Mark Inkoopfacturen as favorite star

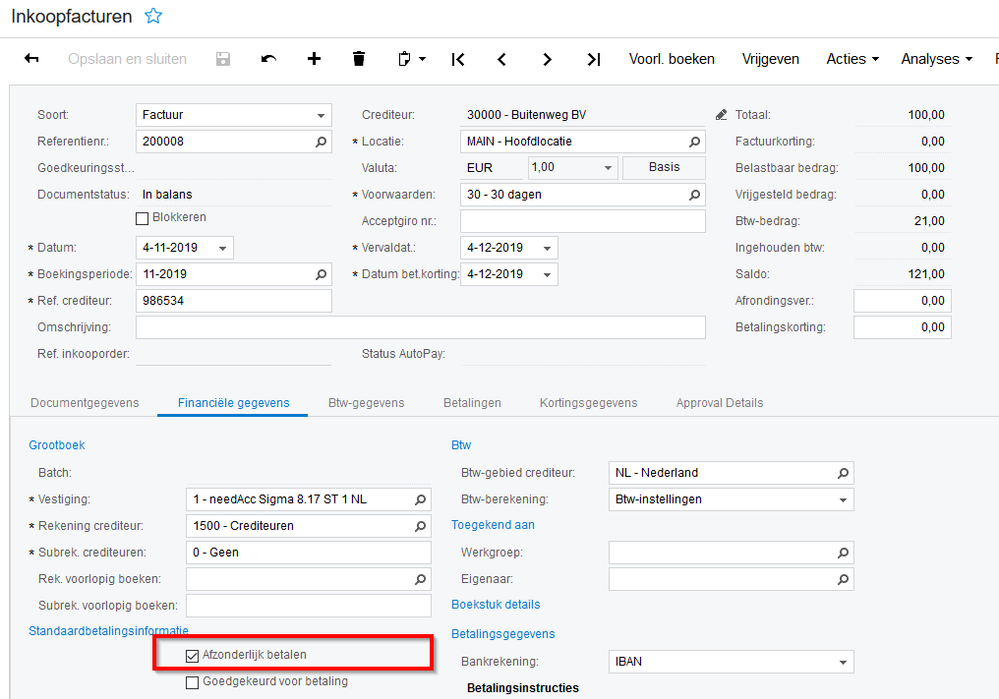(153, 16)
